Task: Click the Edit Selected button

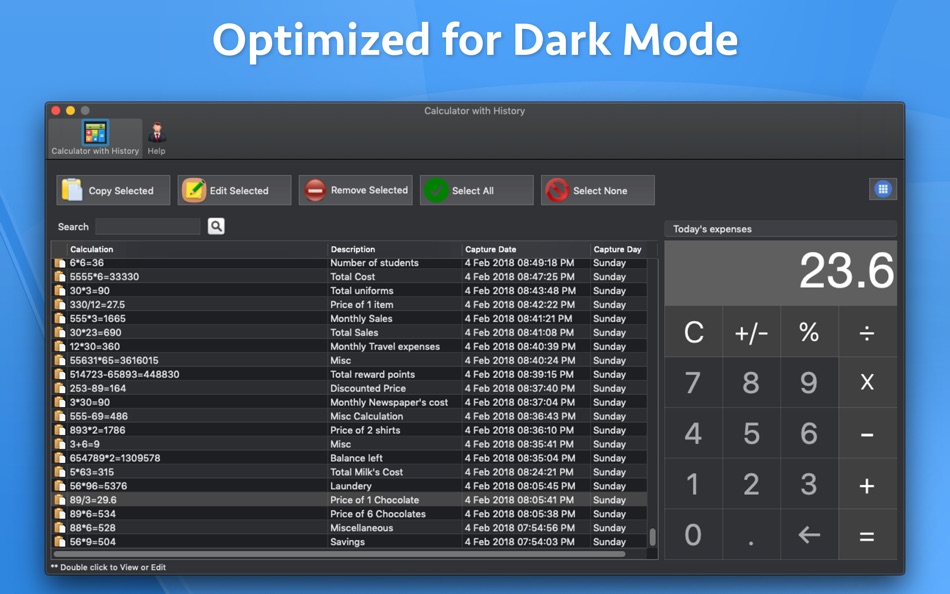Action: coord(234,190)
